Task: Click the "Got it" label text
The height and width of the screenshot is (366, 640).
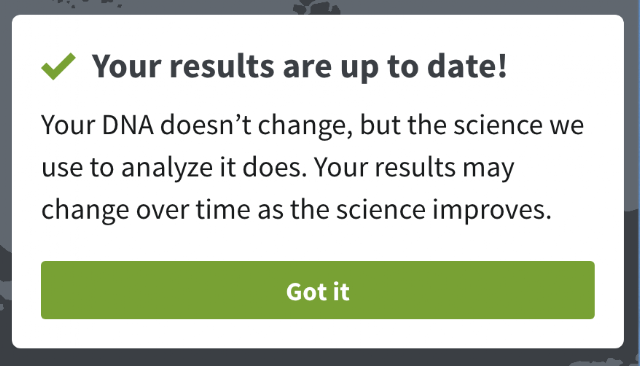Action: point(318,291)
